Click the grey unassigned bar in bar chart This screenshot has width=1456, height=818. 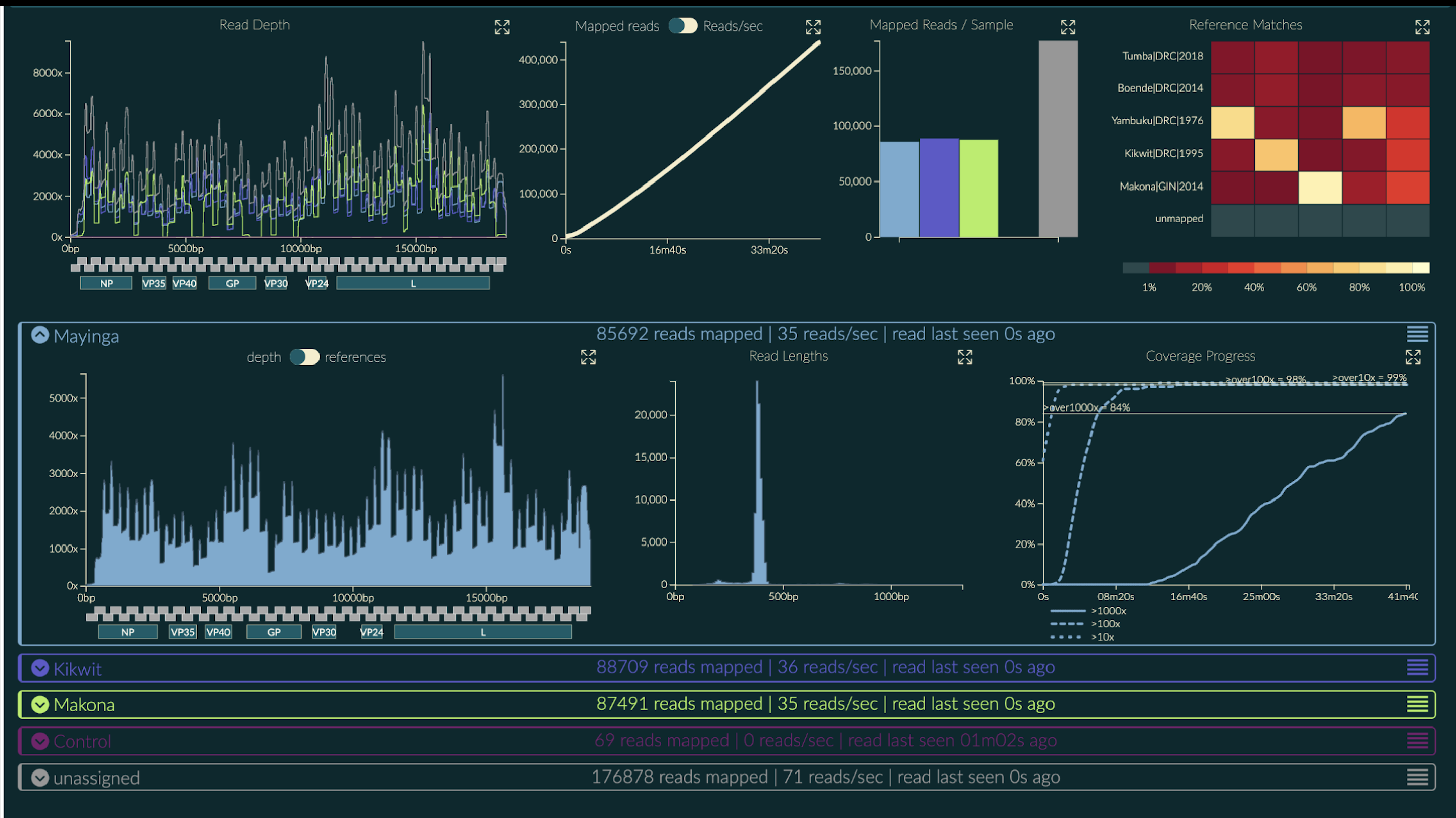(x=1058, y=139)
